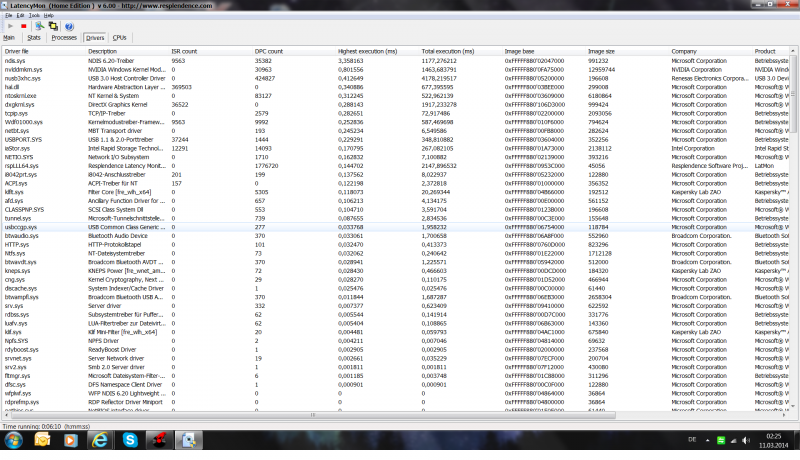The height and width of the screenshot is (460, 800).
Task: Show hidden system tray icons
Action: click(x=707, y=440)
